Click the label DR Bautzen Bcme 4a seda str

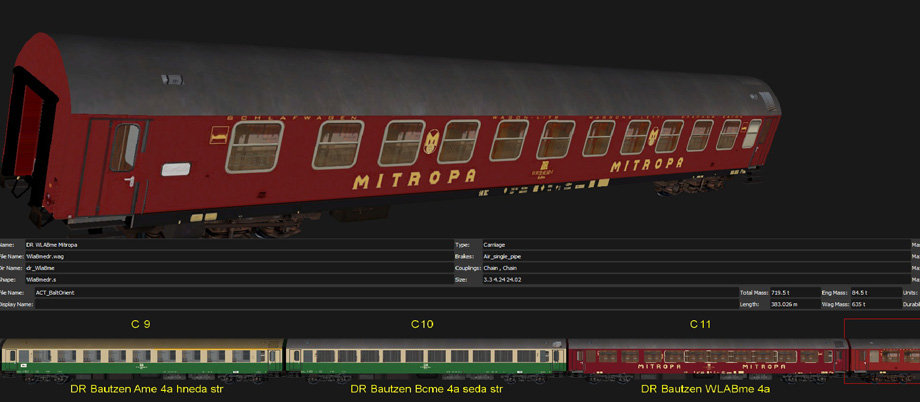[427, 389]
